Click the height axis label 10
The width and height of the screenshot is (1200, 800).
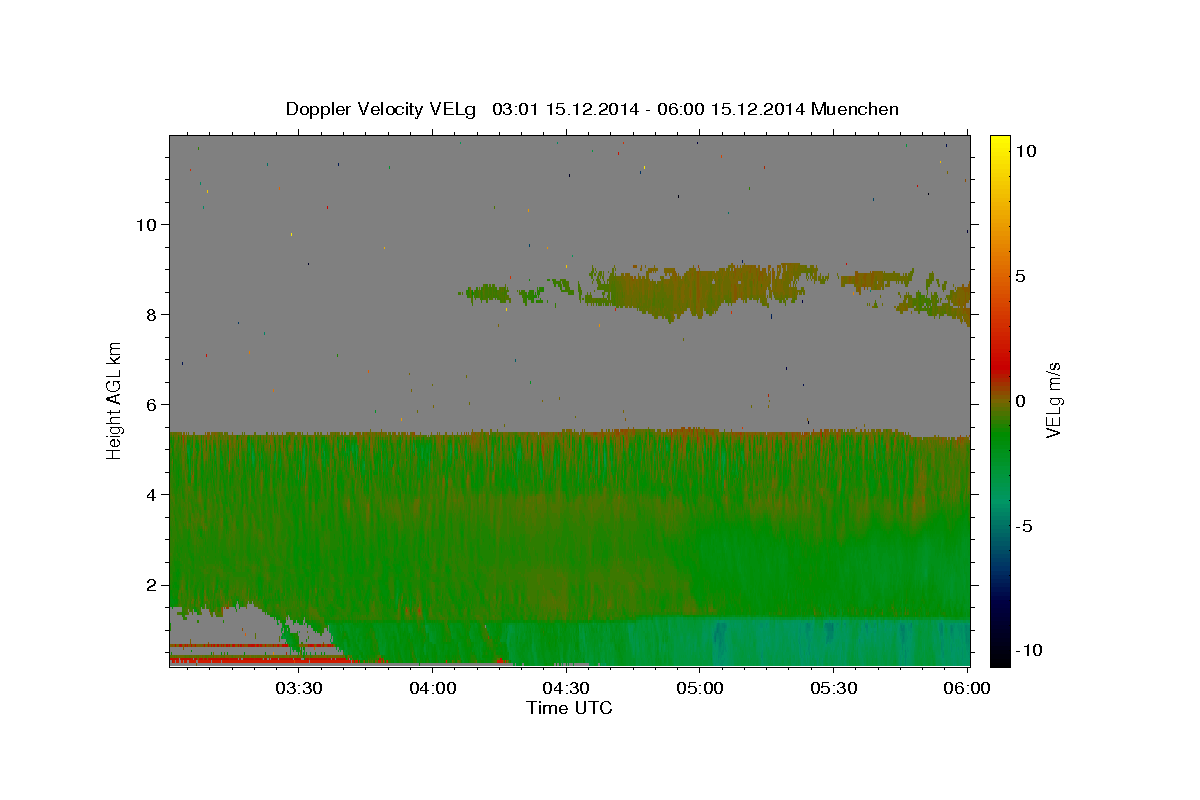point(146,225)
